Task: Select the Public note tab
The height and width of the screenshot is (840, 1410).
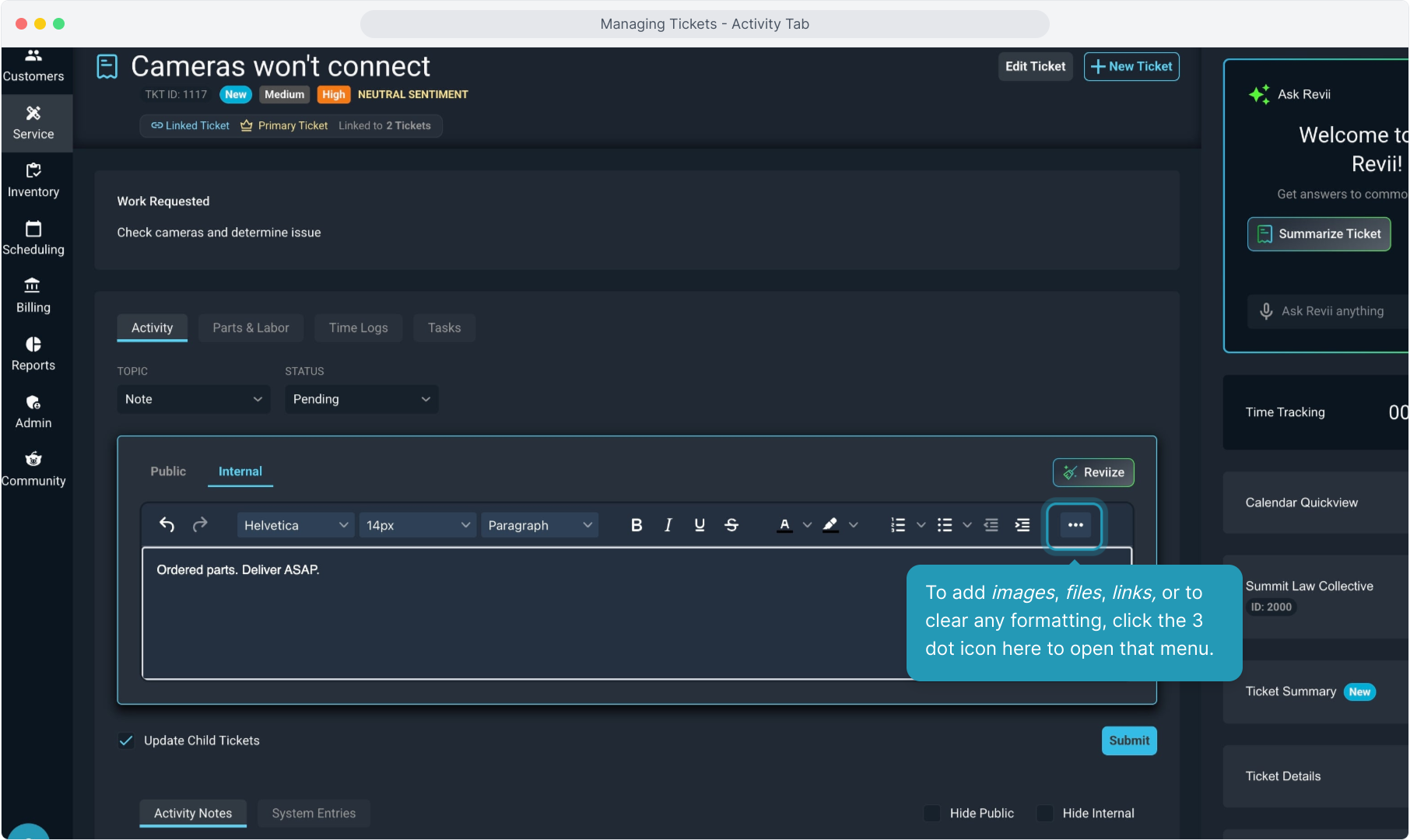Action: coord(168,471)
